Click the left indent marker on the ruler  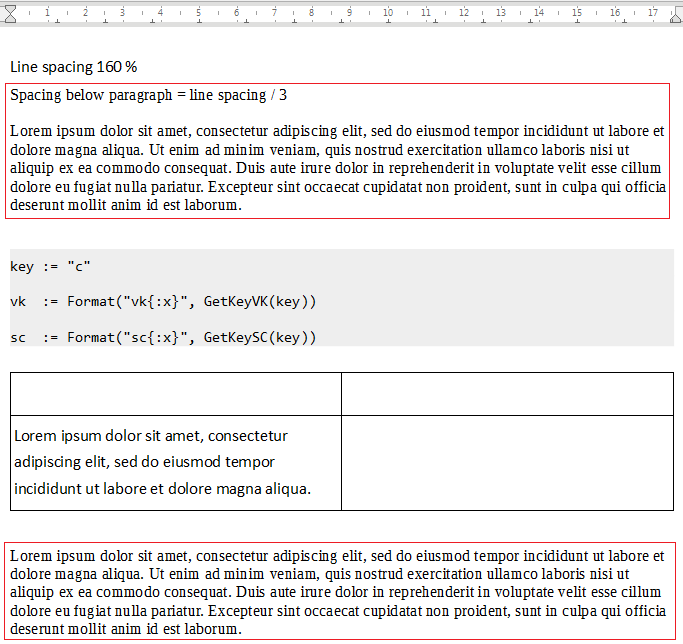pos(10,14)
